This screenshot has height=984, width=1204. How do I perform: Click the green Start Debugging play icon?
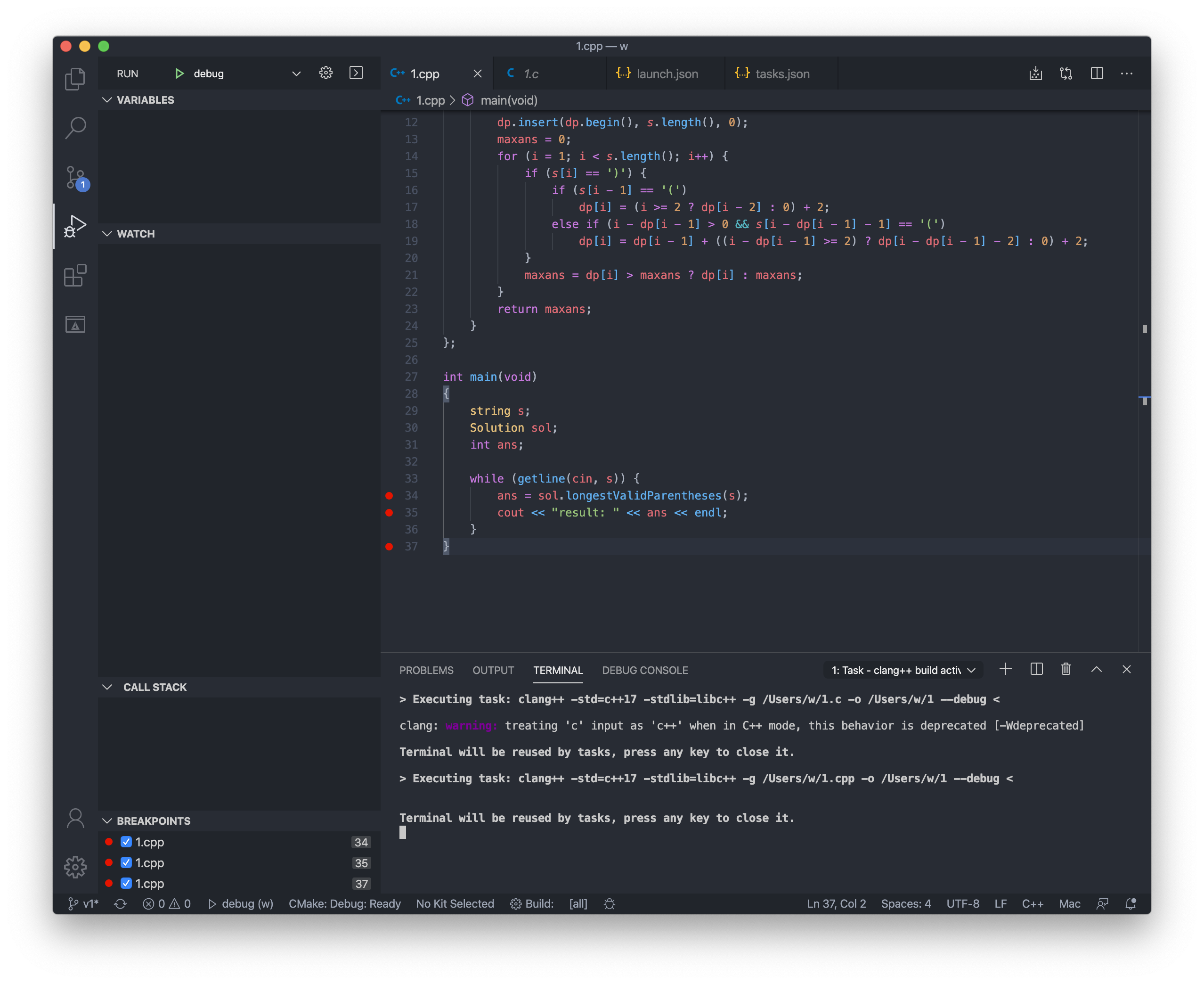coord(179,74)
